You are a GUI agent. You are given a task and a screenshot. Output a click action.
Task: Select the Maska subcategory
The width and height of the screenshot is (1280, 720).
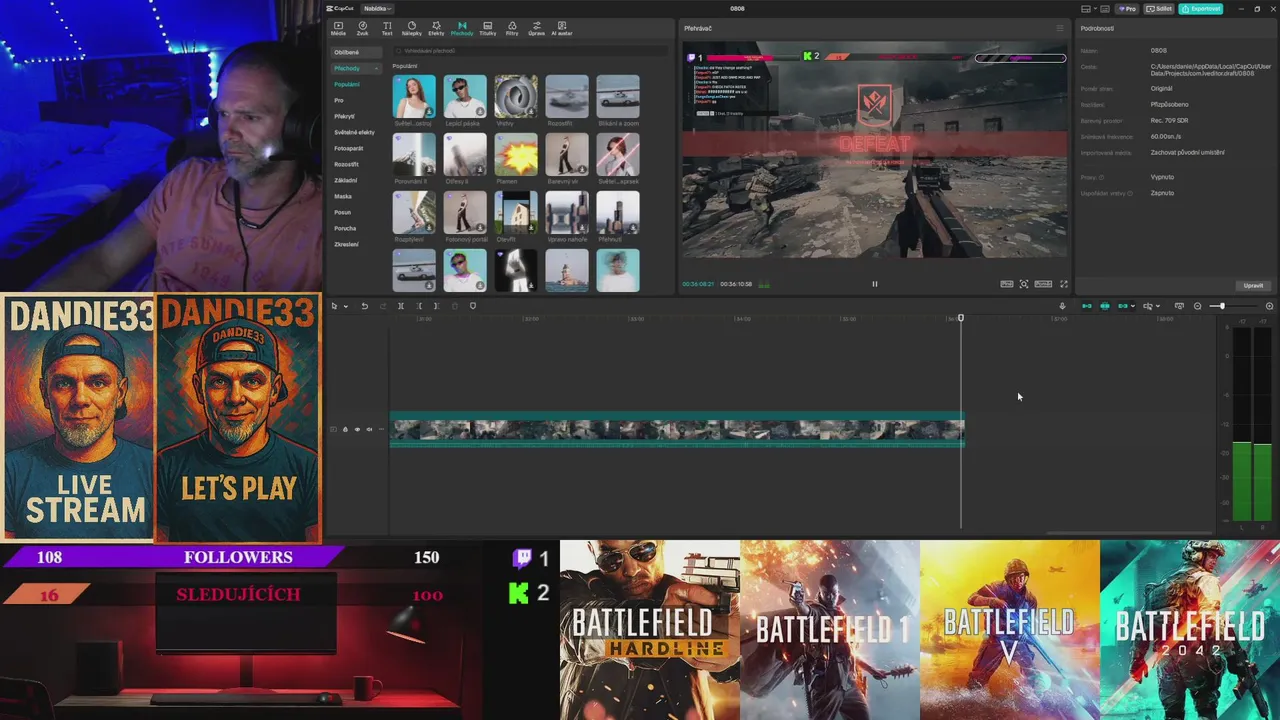click(x=343, y=196)
